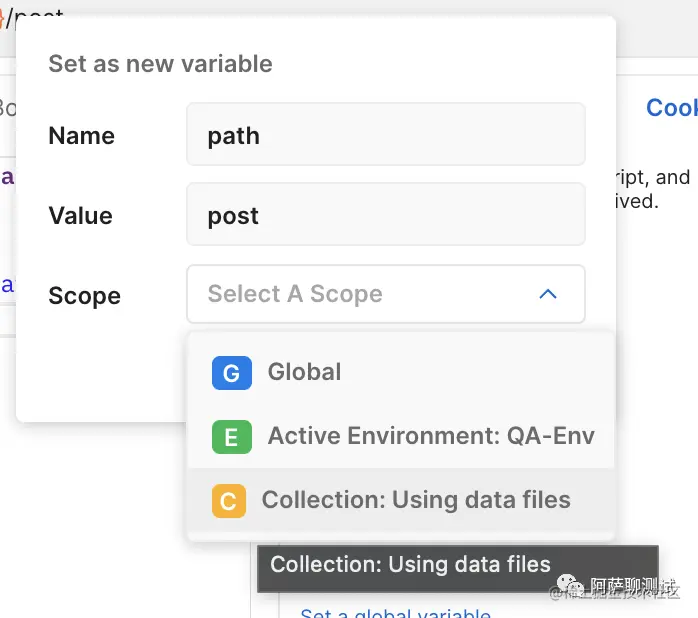Click the script description text at right
Screen dimensions: 698x618
tap(652, 189)
